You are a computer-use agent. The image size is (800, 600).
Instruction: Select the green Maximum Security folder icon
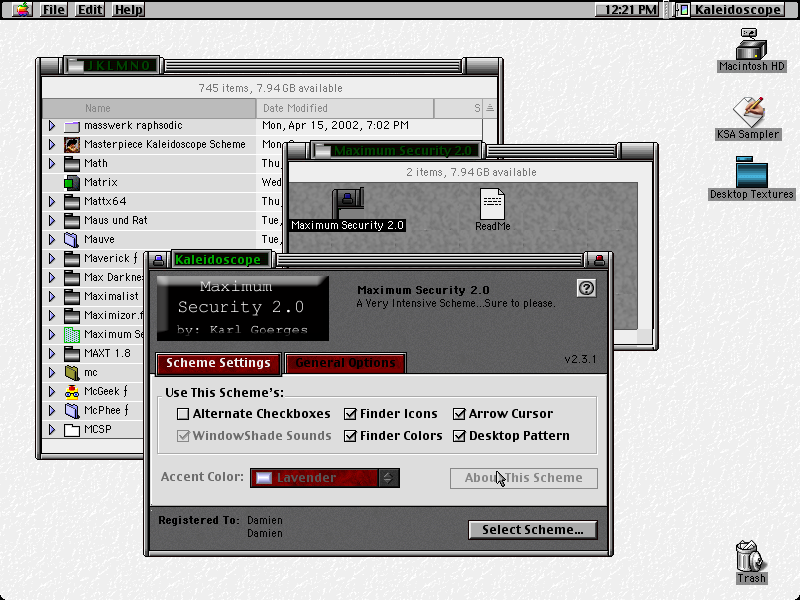72,335
